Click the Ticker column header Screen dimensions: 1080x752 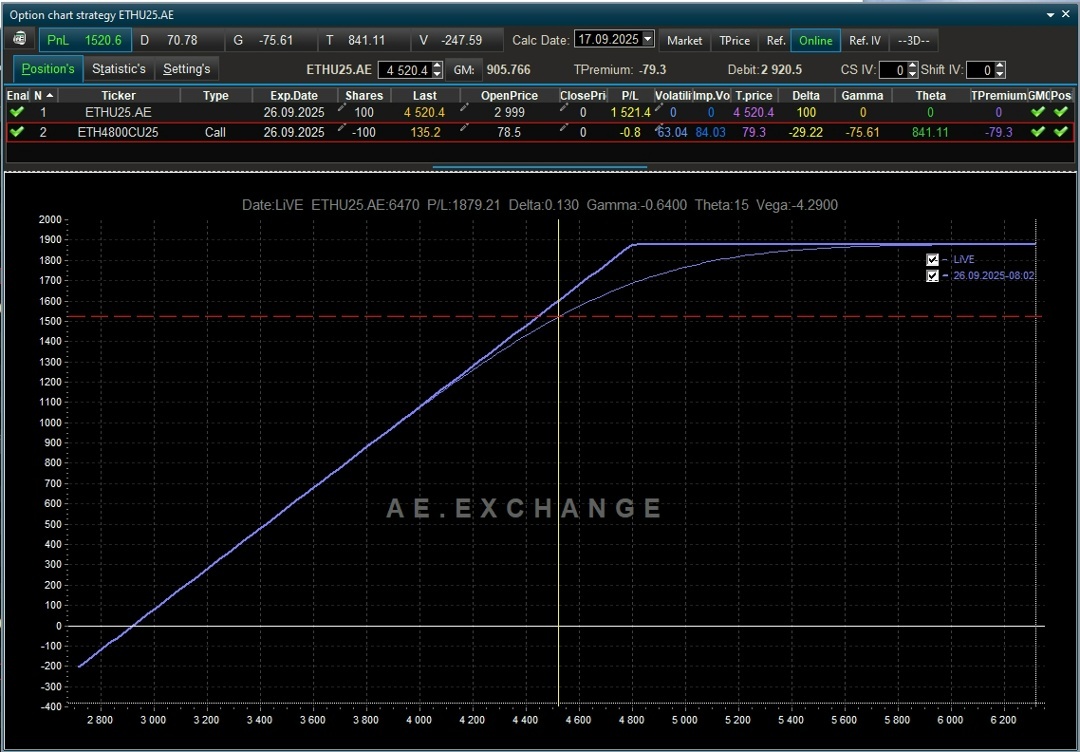118,96
